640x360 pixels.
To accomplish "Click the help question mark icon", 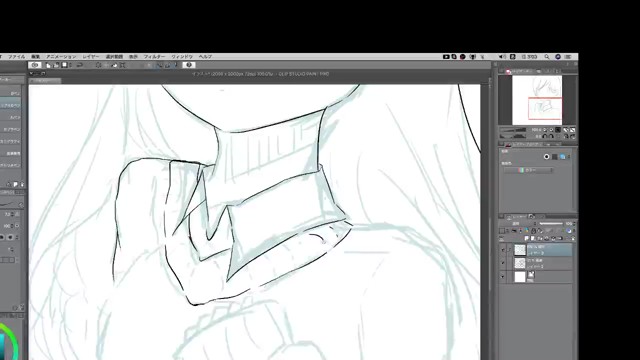I will (x=189, y=65).
